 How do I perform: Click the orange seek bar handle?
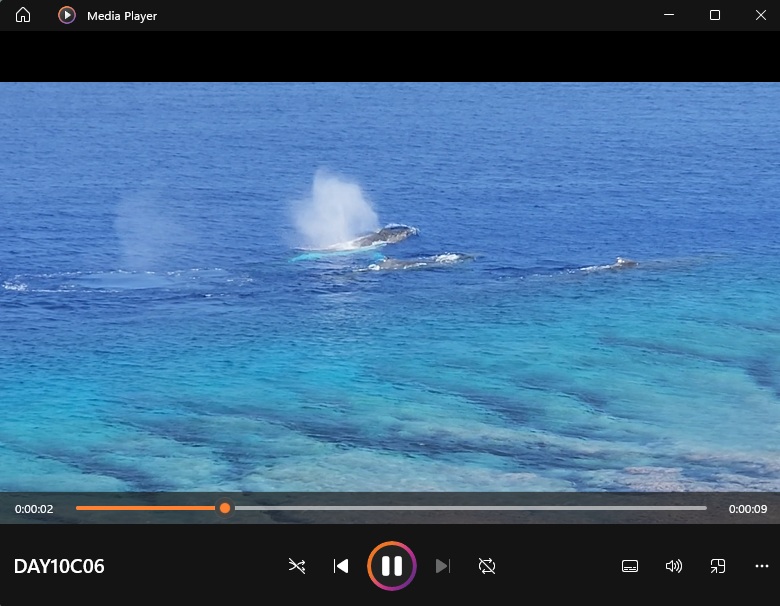click(225, 508)
